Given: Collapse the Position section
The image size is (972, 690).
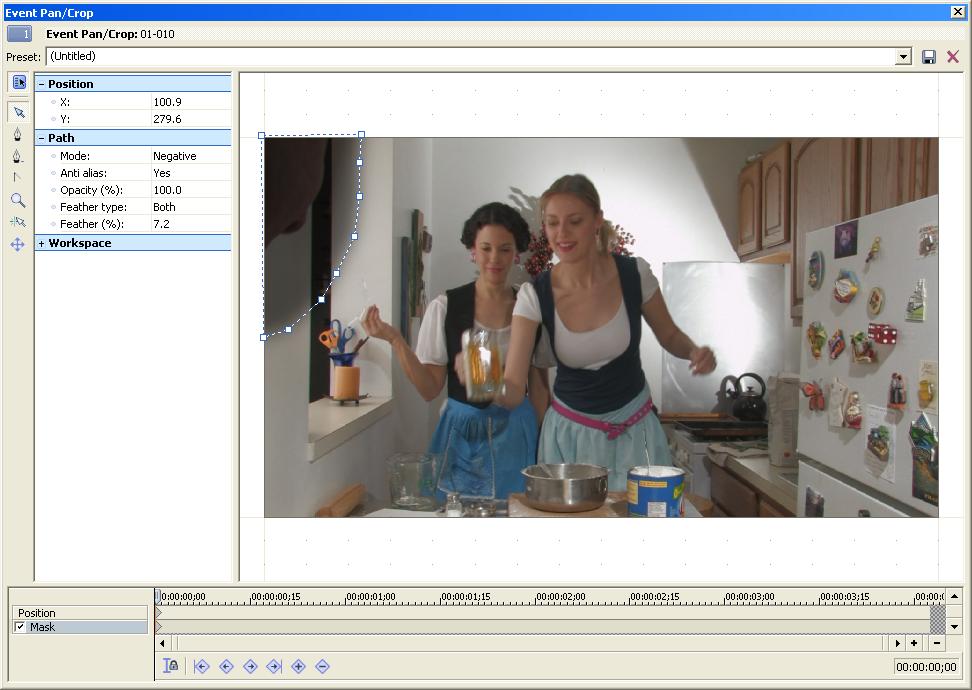Looking at the screenshot, I should (x=41, y=84).
